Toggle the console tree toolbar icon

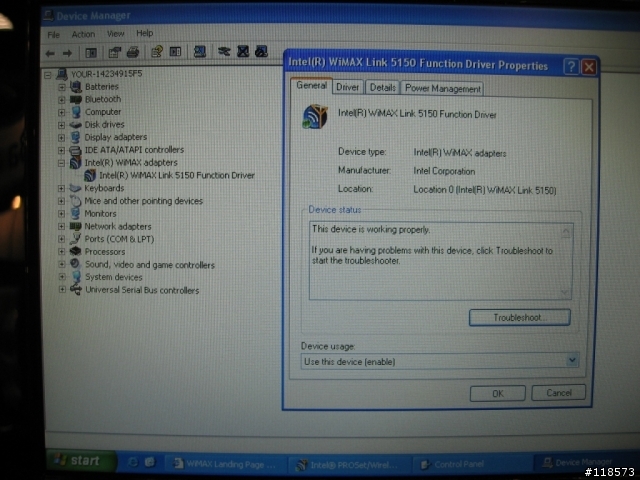tap(91, 53)
